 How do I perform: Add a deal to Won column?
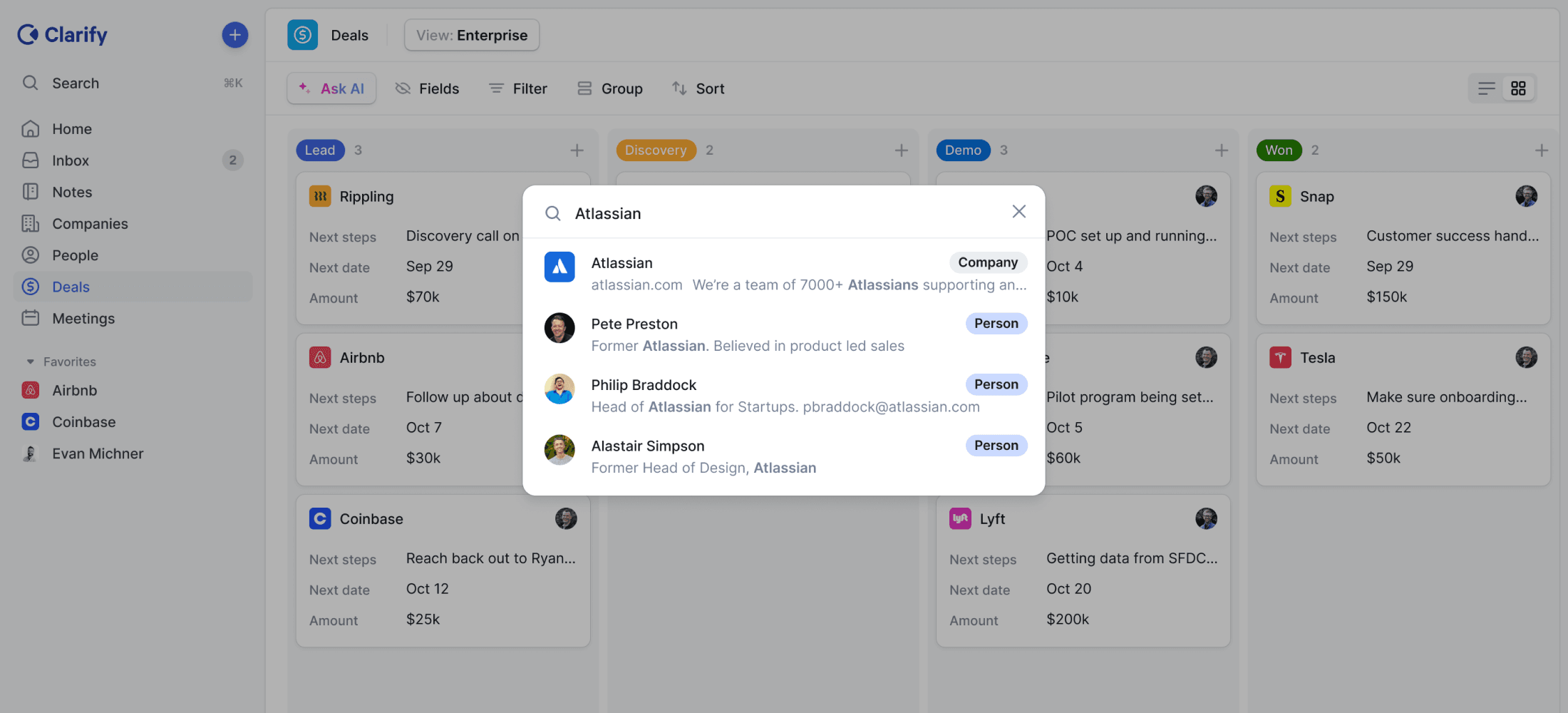click(1542, 150)
